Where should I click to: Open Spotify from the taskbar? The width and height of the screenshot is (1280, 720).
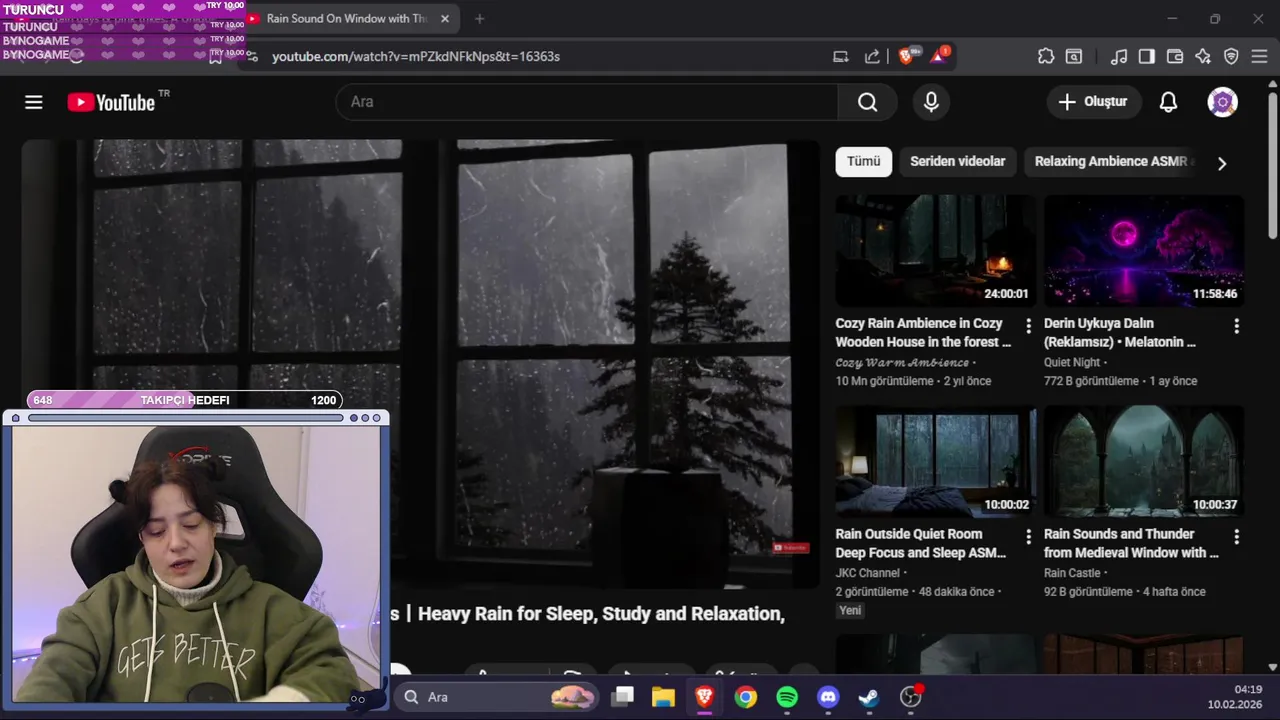pos(787,697)
